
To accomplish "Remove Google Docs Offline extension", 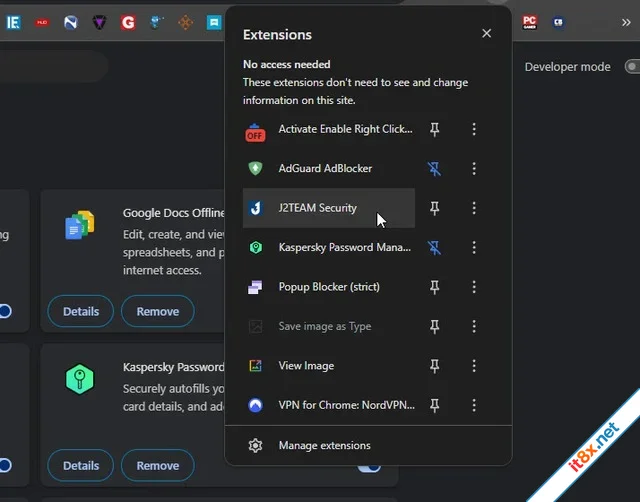I will (158, 311).
